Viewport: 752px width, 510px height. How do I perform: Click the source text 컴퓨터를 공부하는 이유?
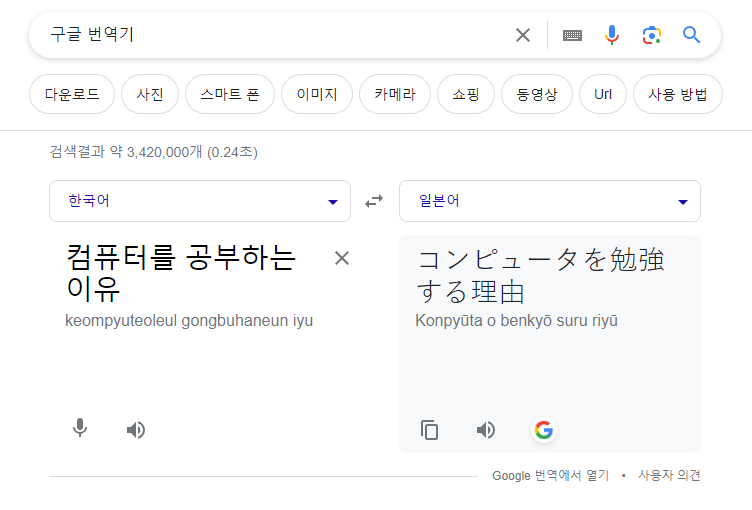(x=181, y=273)
